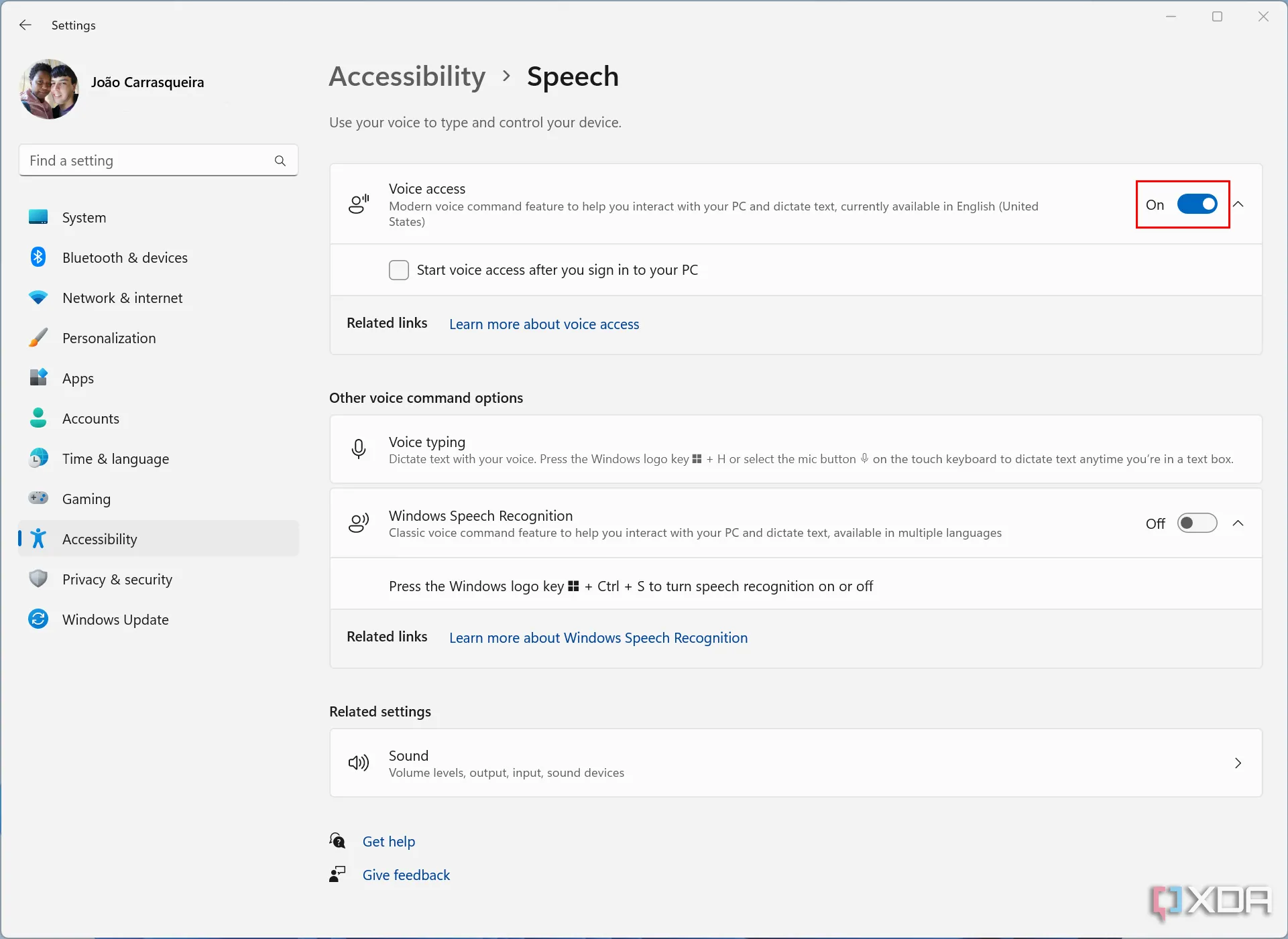
Task: Click the Get help icon
Action: [337, 840]
